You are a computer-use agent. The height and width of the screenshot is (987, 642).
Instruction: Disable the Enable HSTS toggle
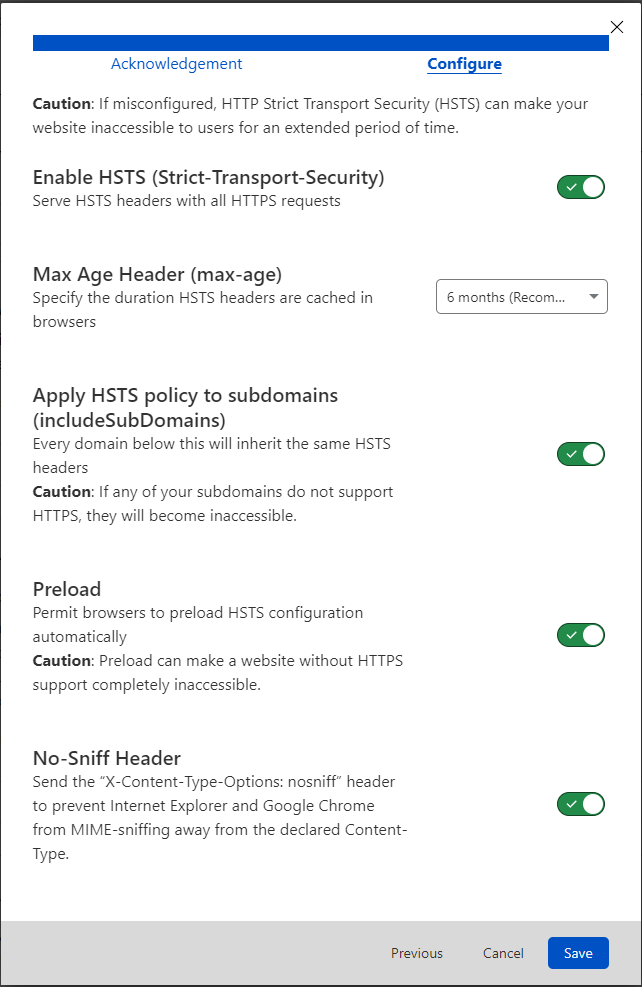click(x=581, y=187)
